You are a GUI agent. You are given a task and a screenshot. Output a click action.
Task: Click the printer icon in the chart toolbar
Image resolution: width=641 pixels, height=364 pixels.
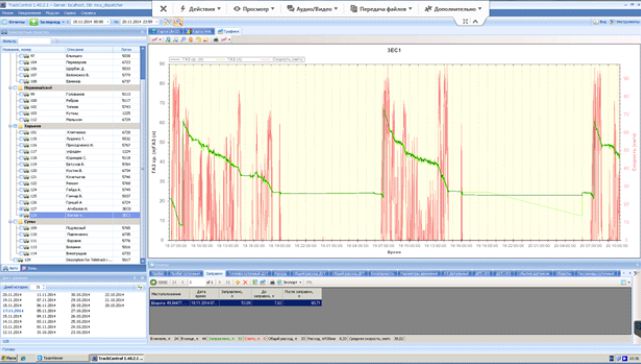216,40
